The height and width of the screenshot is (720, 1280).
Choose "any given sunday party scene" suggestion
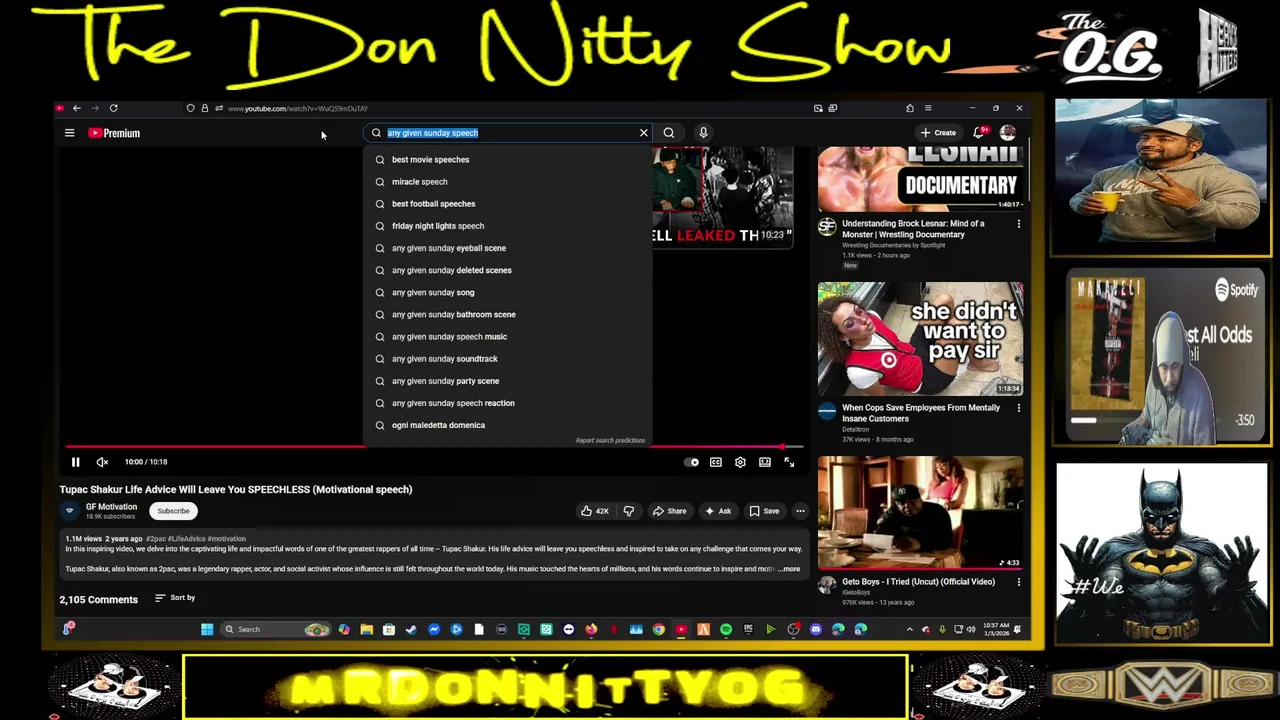point(508,381)
